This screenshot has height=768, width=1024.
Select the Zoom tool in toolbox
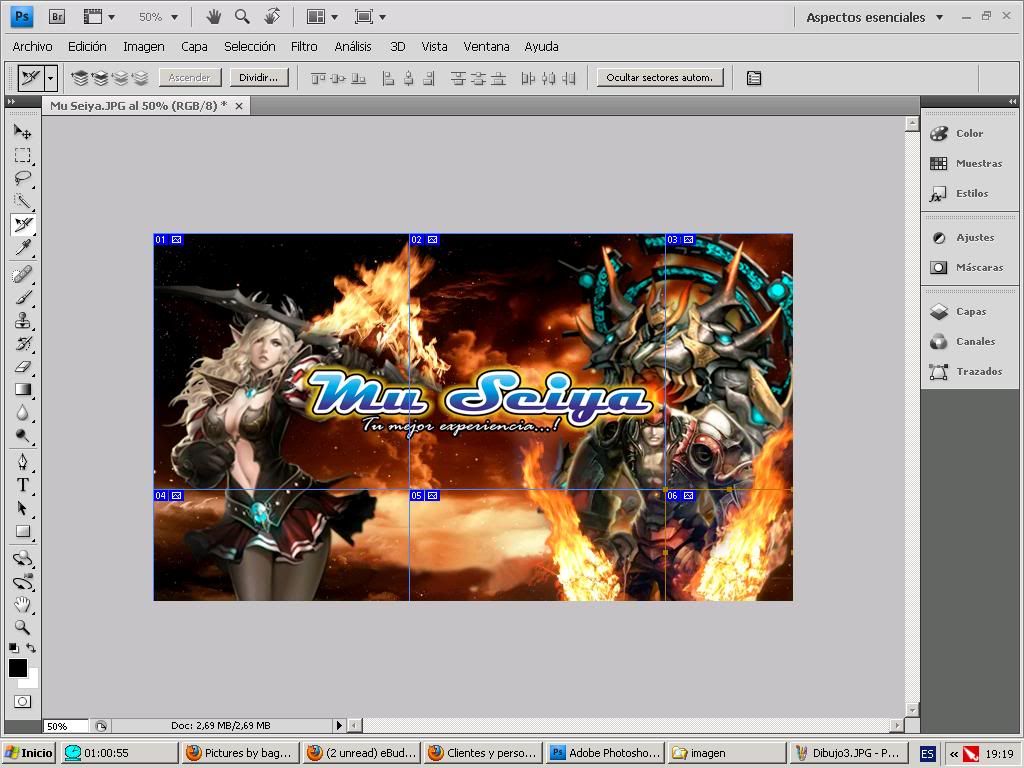point(22,627)
